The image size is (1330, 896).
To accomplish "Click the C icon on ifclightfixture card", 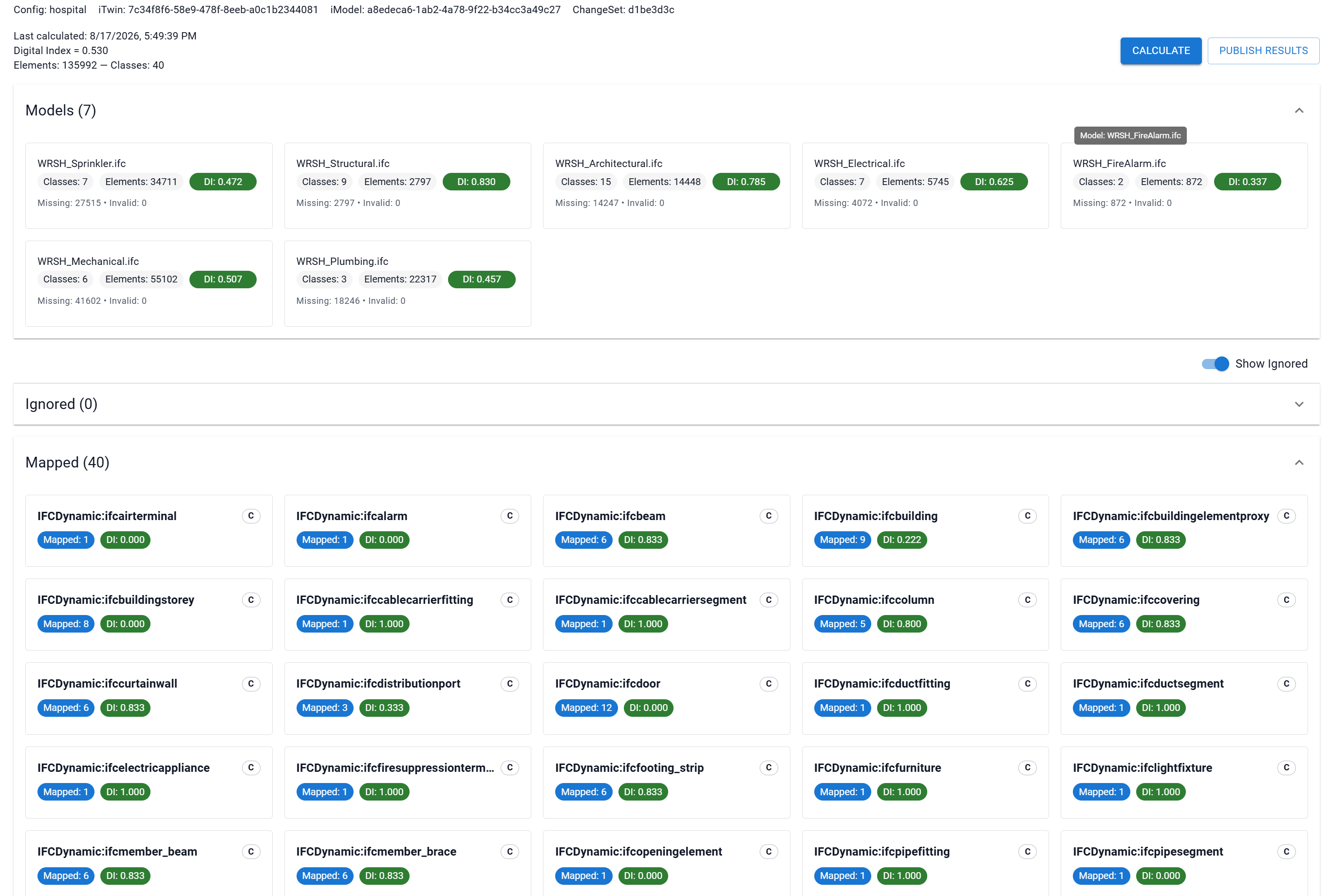I will [1286, 767].
